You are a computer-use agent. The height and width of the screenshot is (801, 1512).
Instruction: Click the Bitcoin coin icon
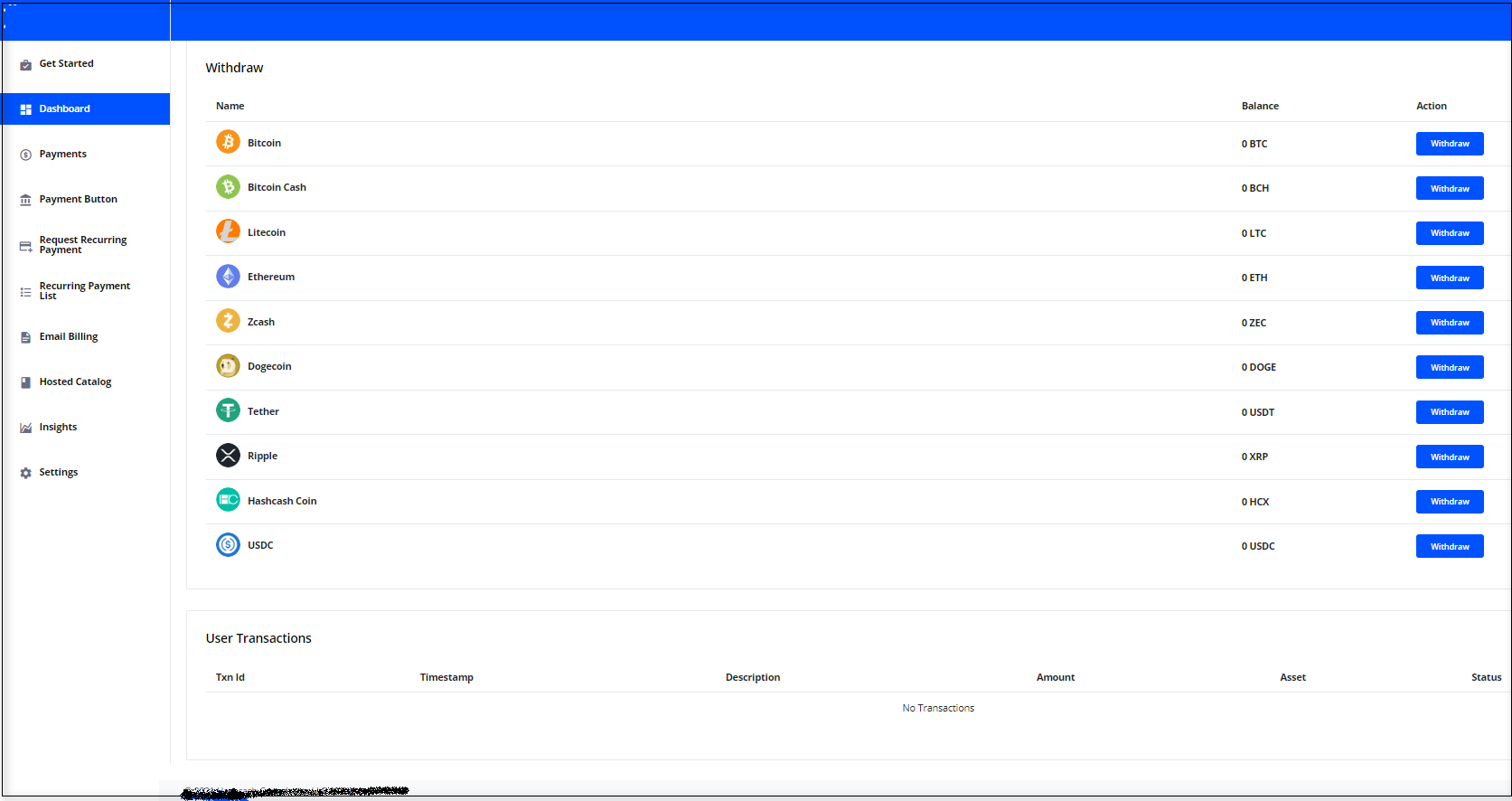click(x=228, y=142)
